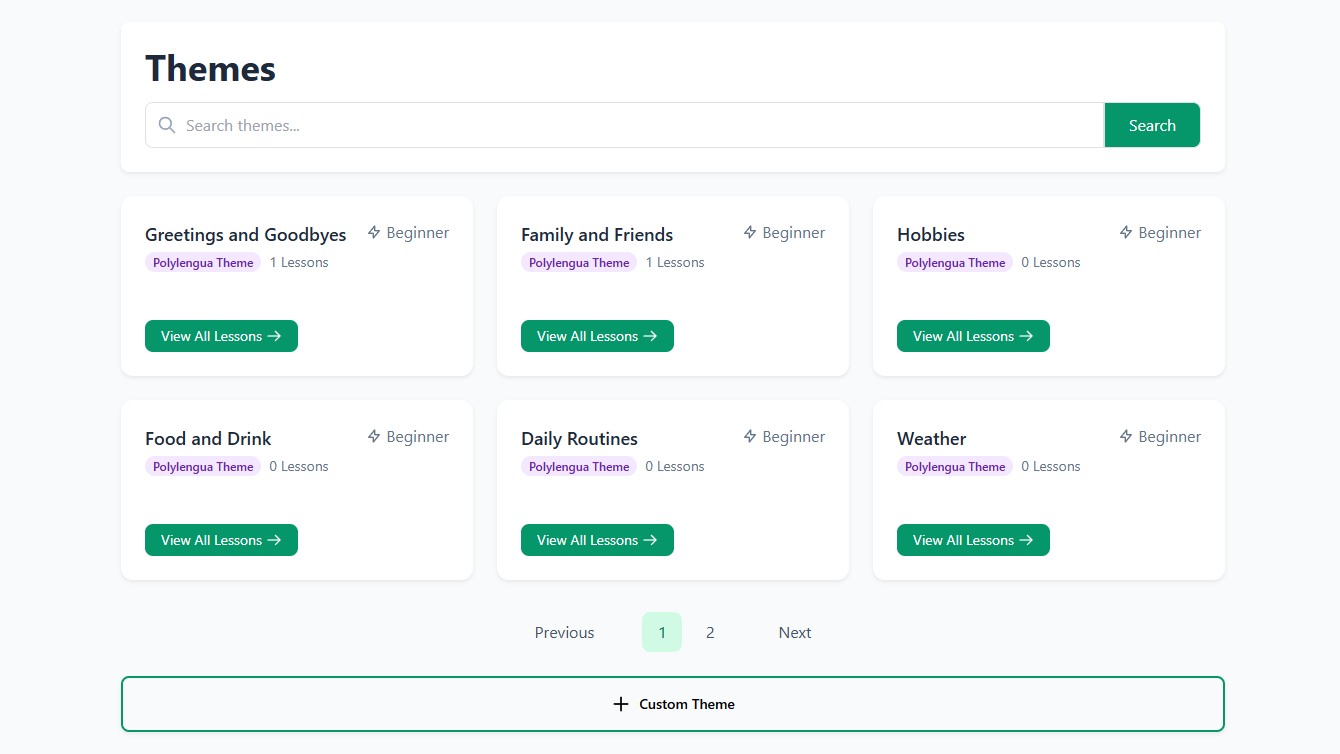This screenshot has height=754, width=1340.
Task: Click lightning bolt icon on Family and Friends card
Action: click(750, 233)
